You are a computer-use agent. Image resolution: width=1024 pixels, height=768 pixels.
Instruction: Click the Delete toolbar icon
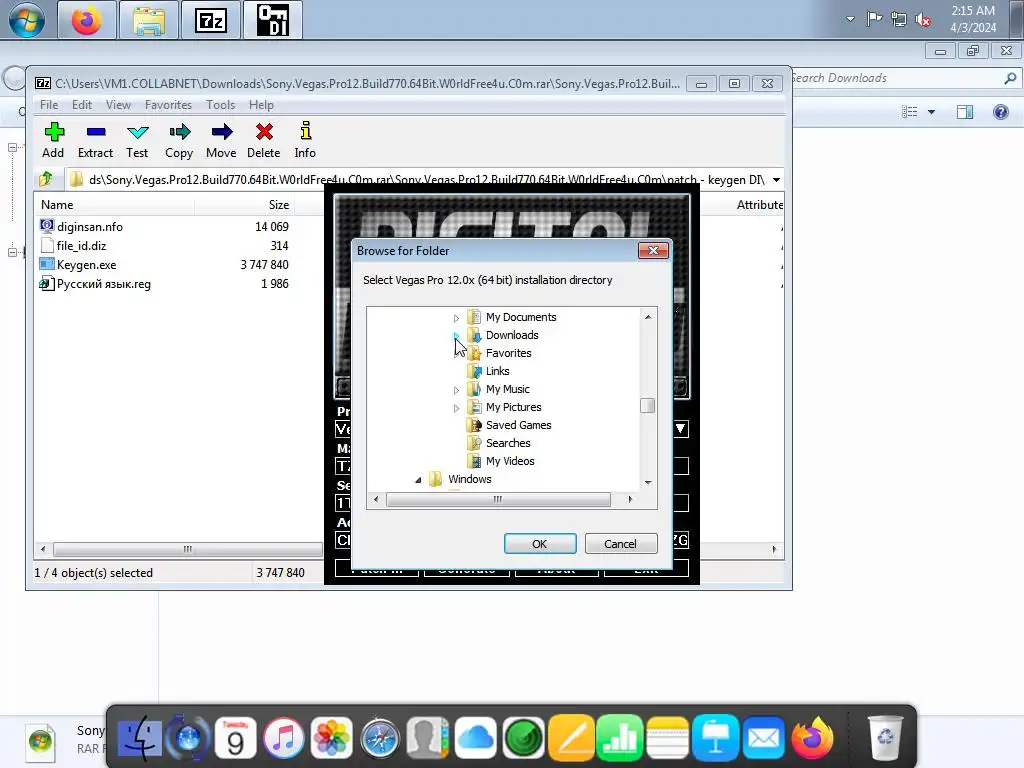pyautogui.click(x=264, y=140)
